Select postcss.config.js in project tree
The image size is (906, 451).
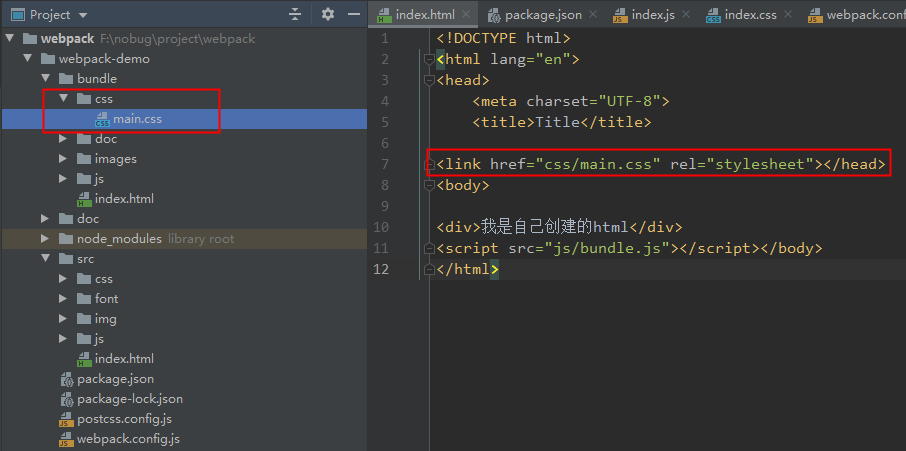tap(184, 419)
